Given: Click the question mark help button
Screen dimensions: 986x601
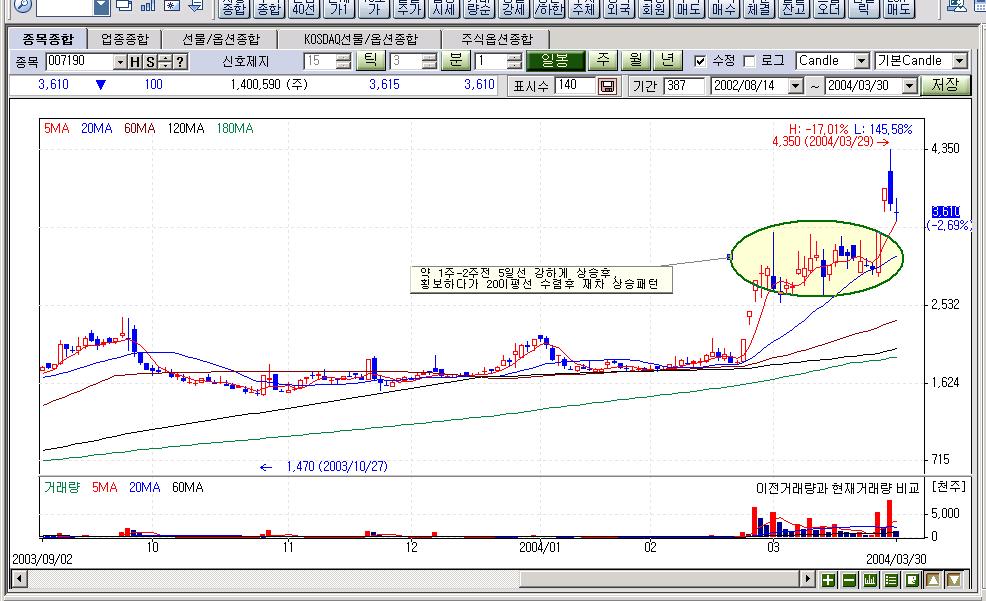Looking at the screenshot, I should coord(180,62).
